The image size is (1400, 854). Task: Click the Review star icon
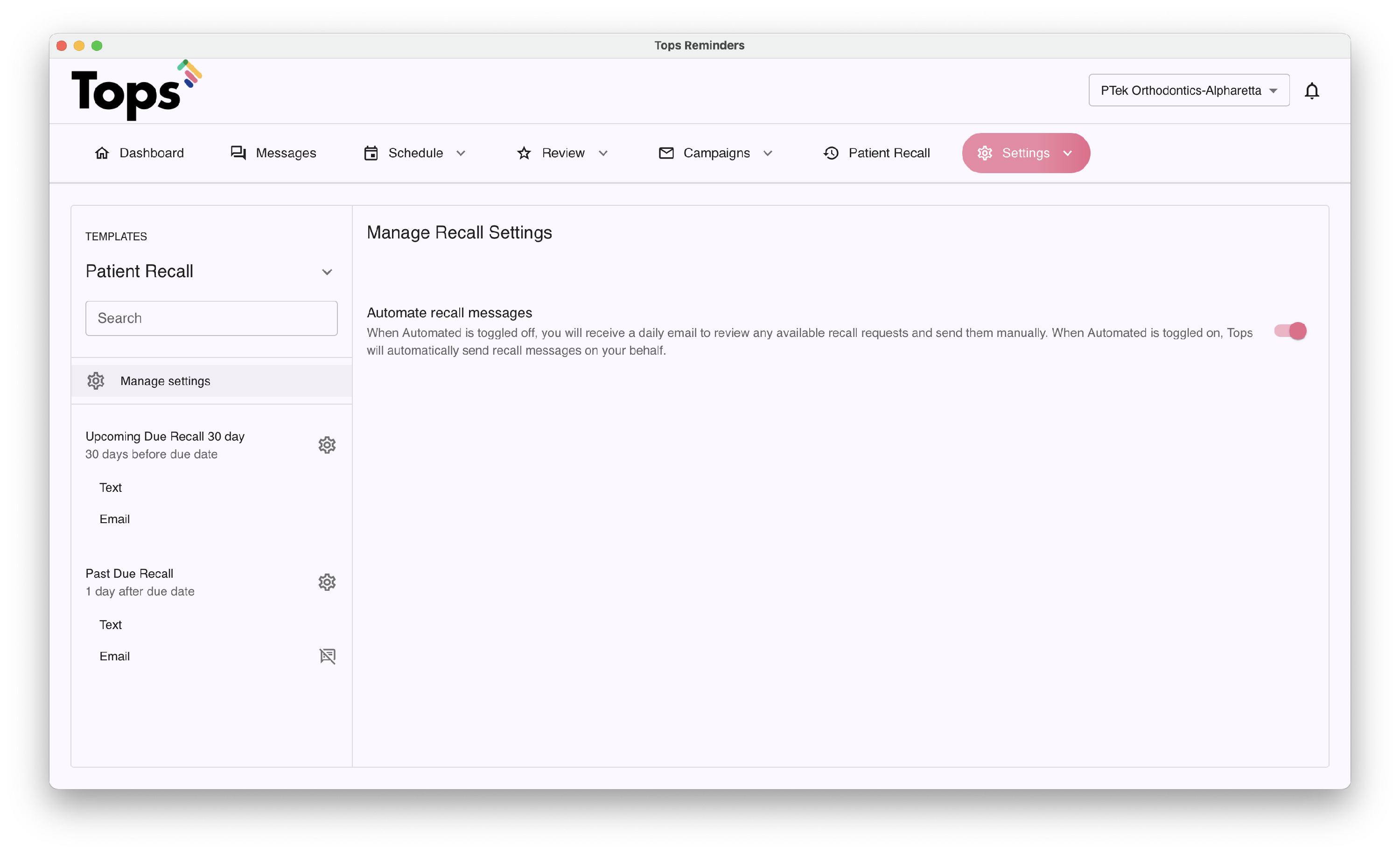524,153
